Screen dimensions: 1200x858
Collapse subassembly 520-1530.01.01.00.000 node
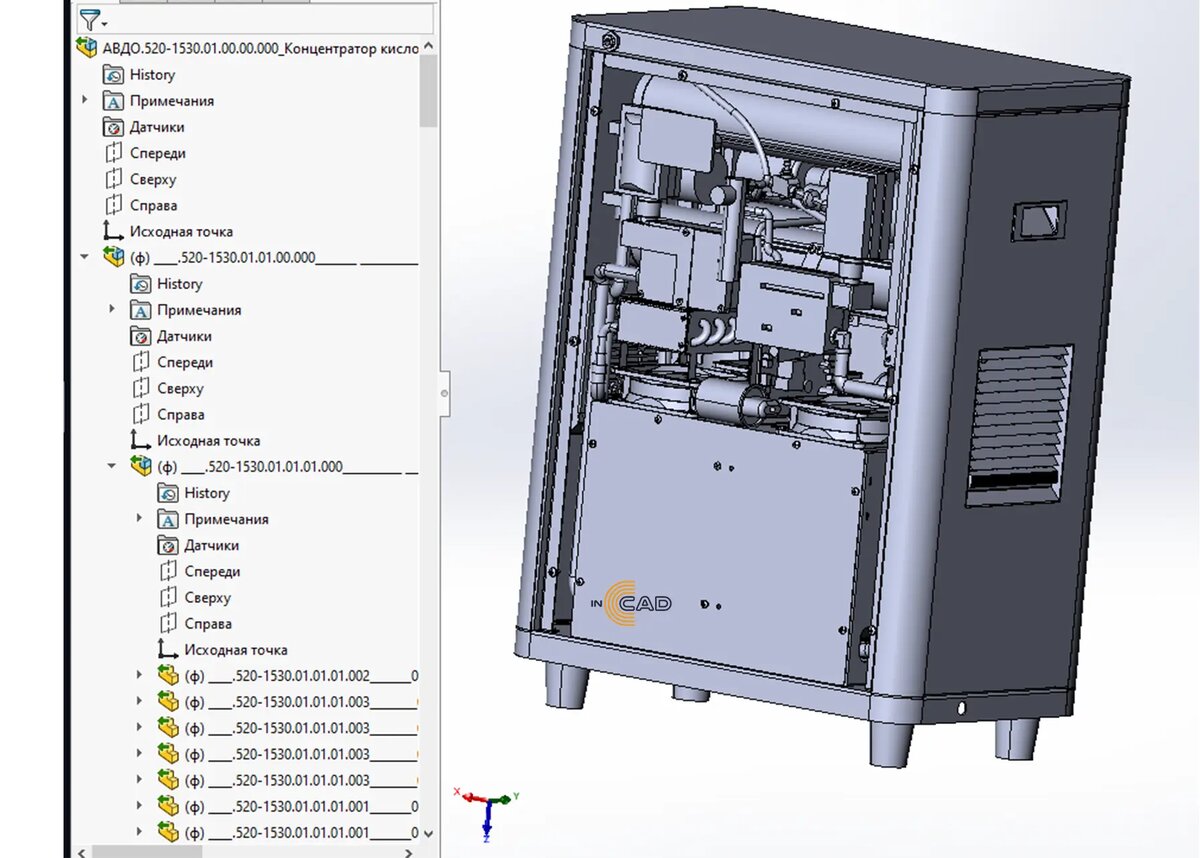pyautogui.click(x=85, y=257)
